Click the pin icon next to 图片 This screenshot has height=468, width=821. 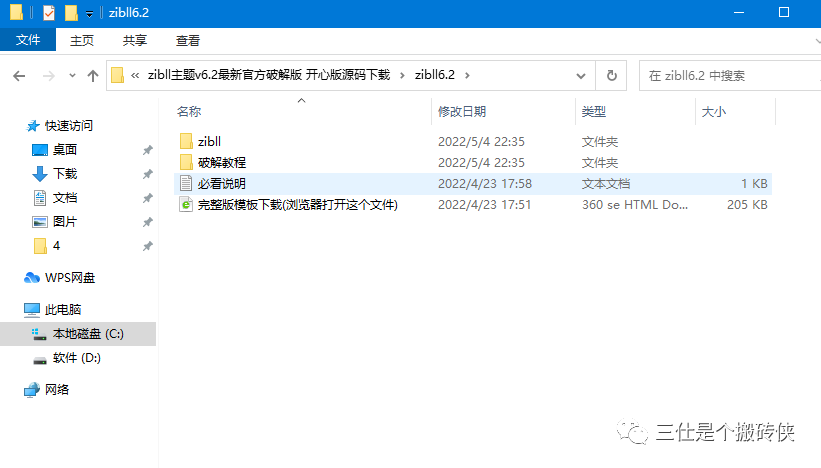click(148, 222)
